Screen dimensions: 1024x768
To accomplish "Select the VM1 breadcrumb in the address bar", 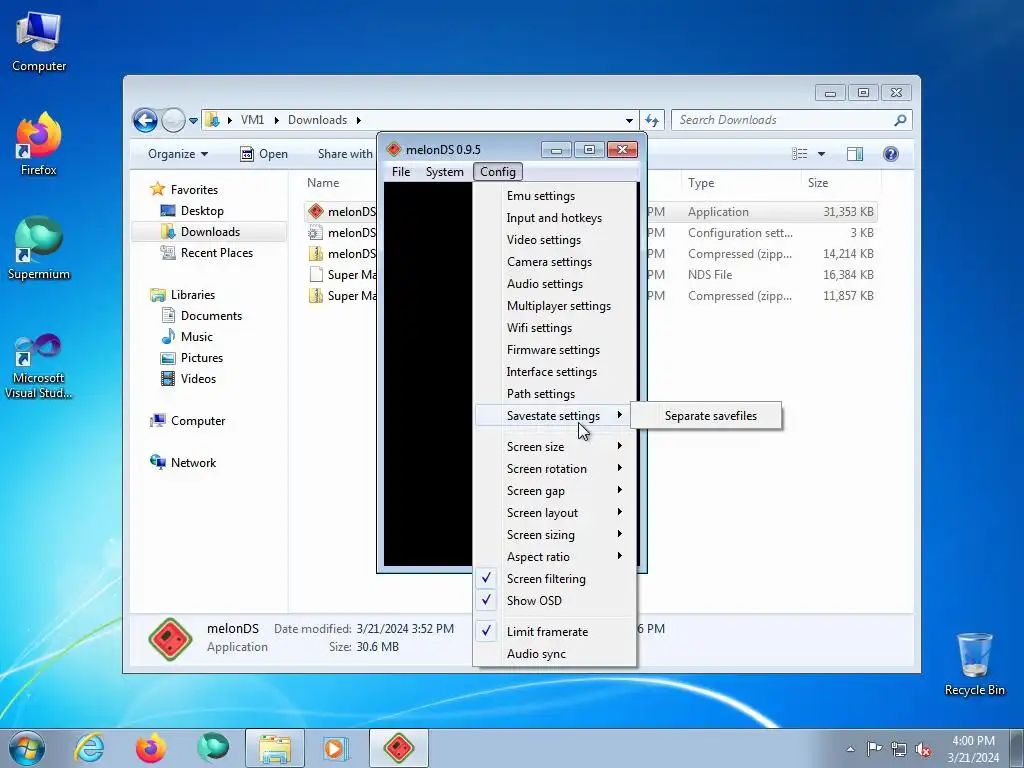I will tap(252, 120).
